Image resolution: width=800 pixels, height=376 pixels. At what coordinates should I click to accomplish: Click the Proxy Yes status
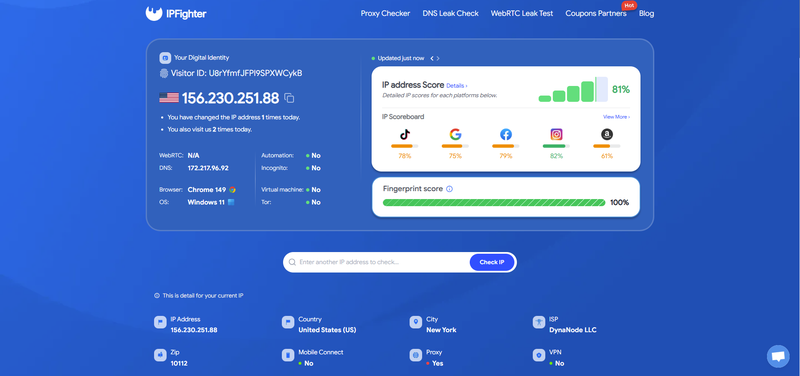tap(435, 363)
